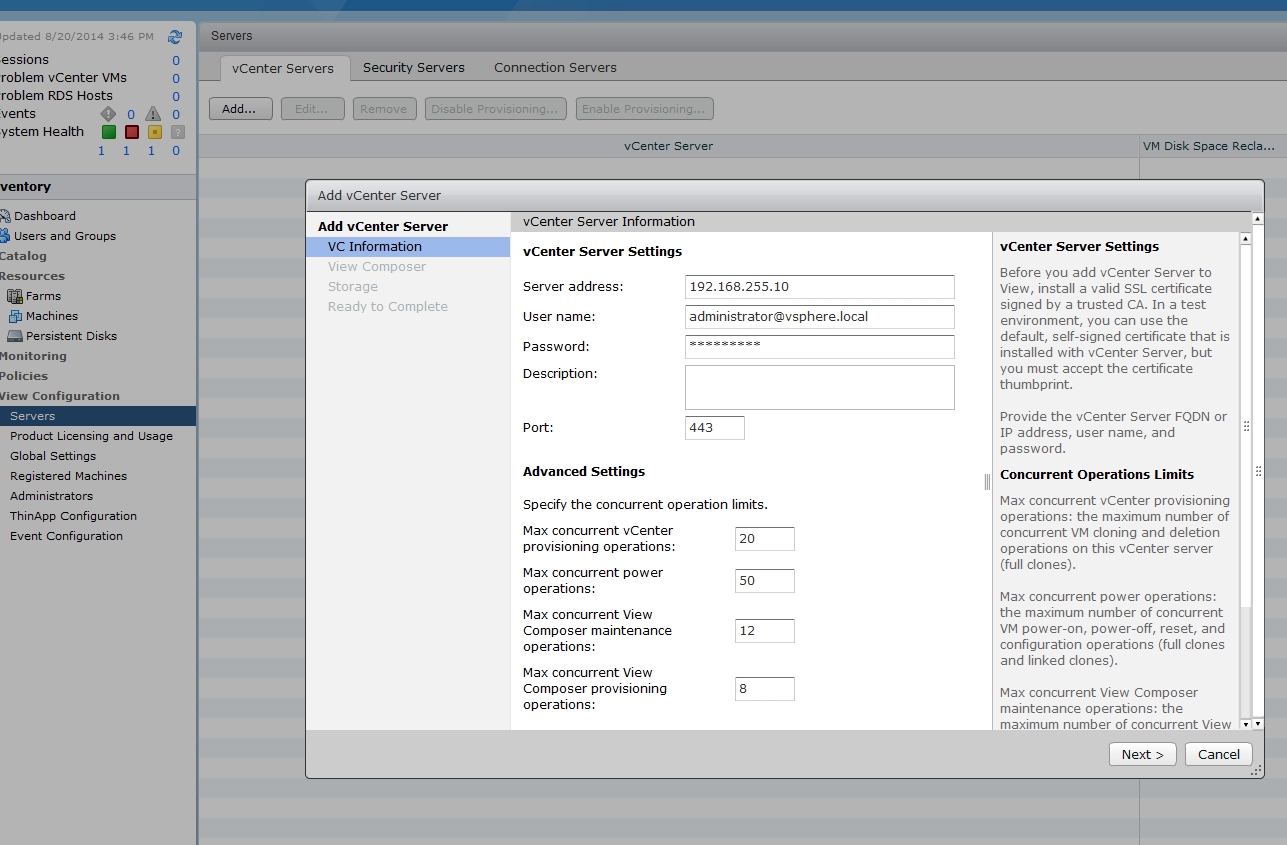The image size is (1287, 845).
Task: Click the Problem vCenter VMs count
Action: 176,78
